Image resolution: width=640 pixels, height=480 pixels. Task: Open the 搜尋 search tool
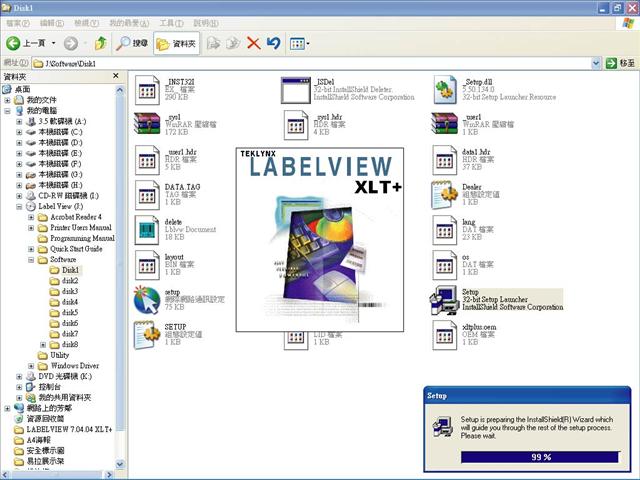[131, 43]
